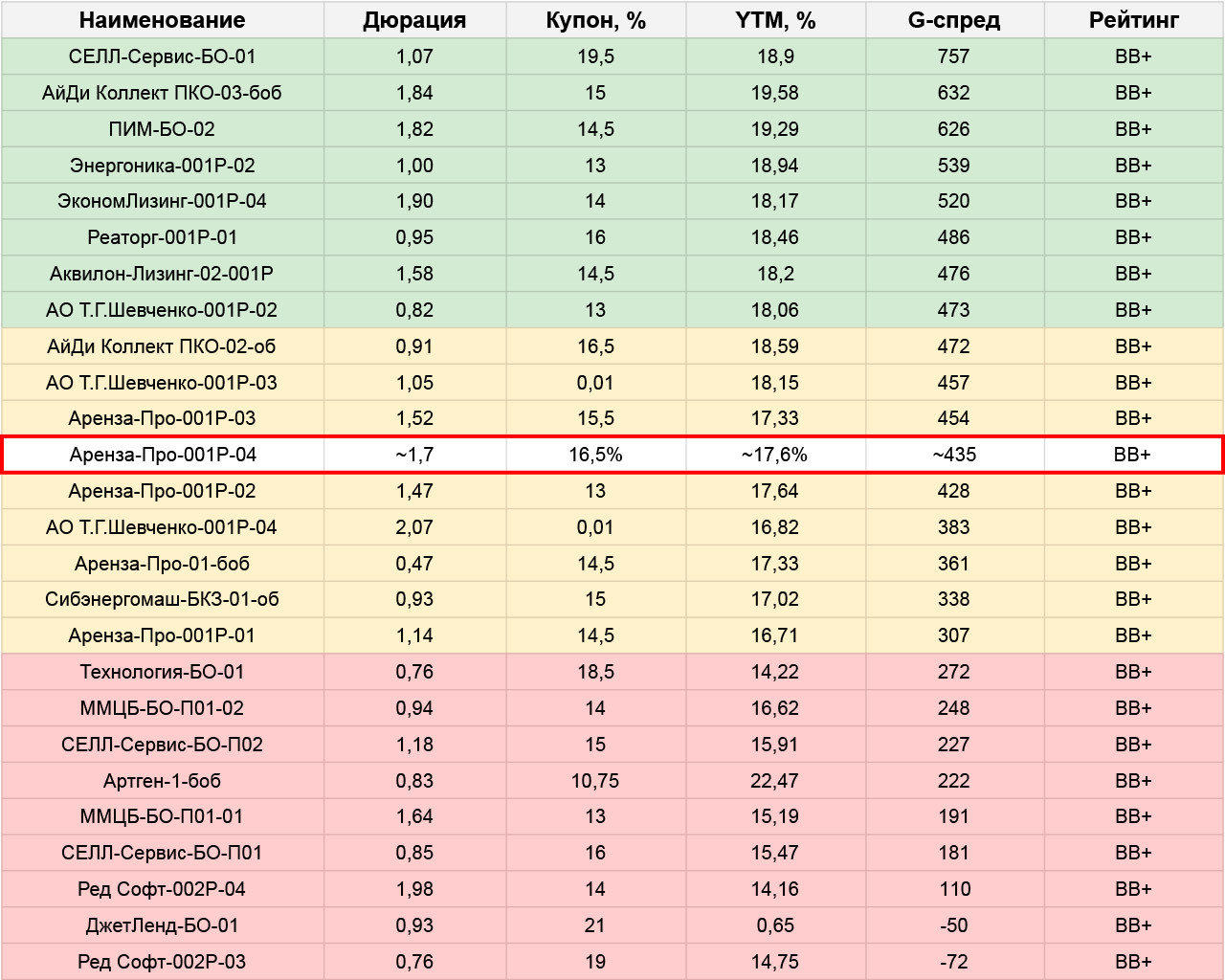Click the 'Сибэнергомаш-БКЗ-01-об' cell
Screen dimensions: 1225x980
[x=163, y=599]
